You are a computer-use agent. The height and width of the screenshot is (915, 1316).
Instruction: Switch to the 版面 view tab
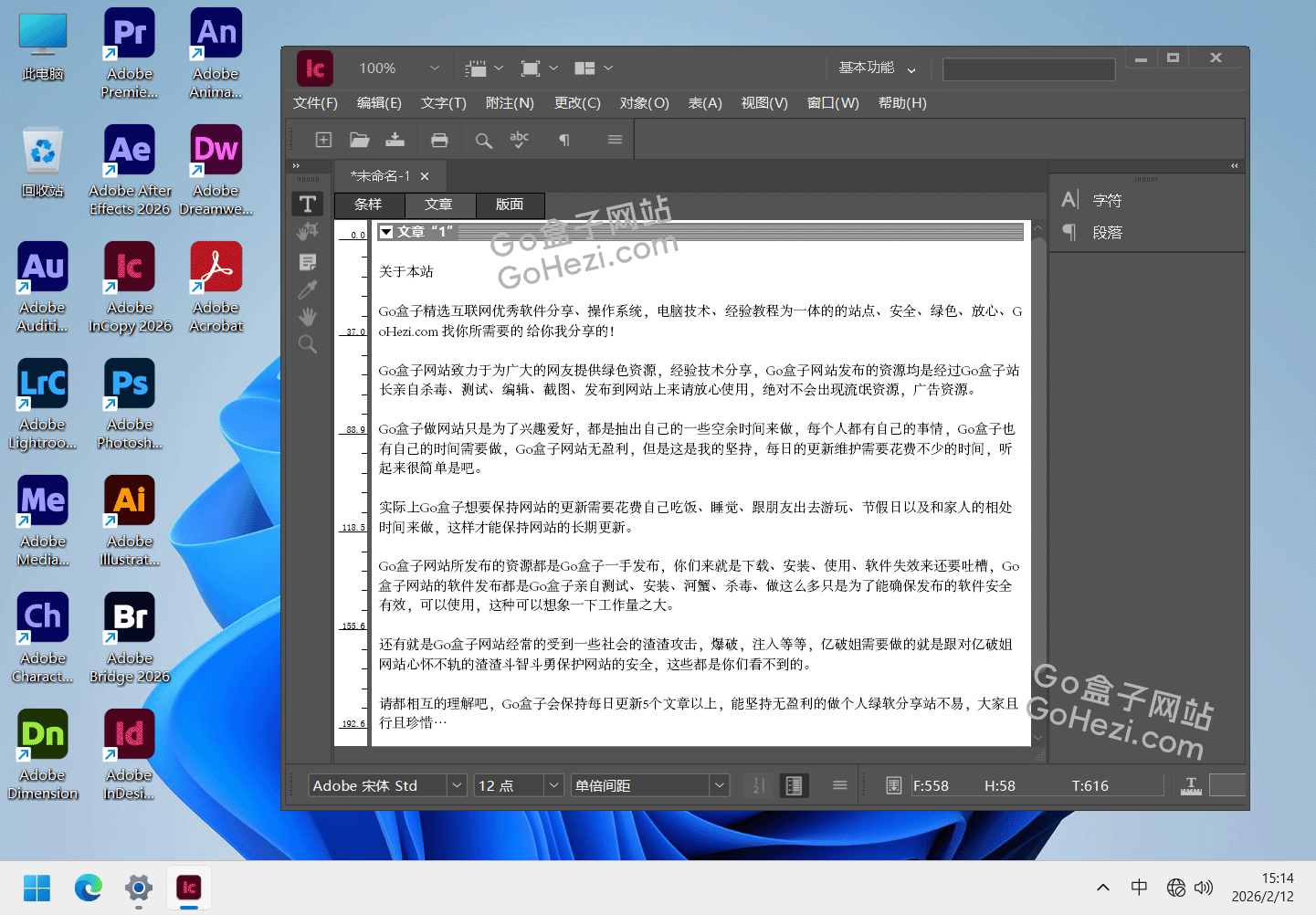[510, 205]
